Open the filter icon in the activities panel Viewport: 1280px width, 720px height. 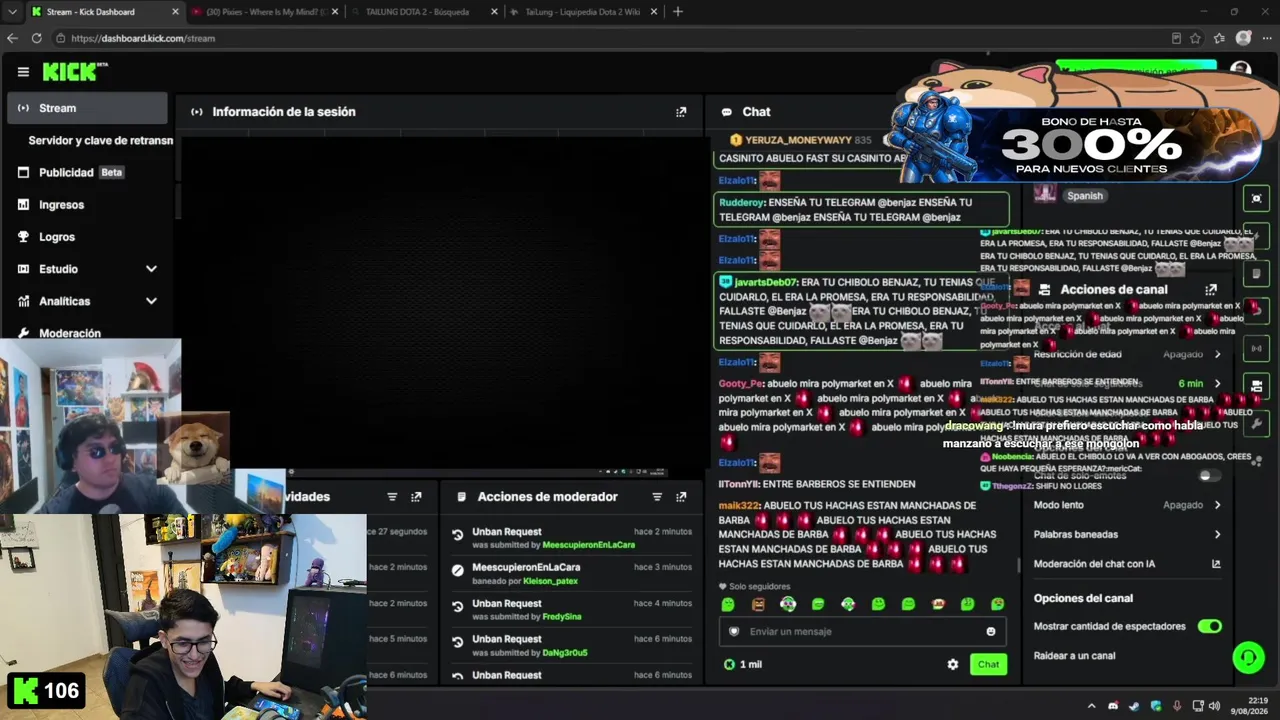[392, 497]
